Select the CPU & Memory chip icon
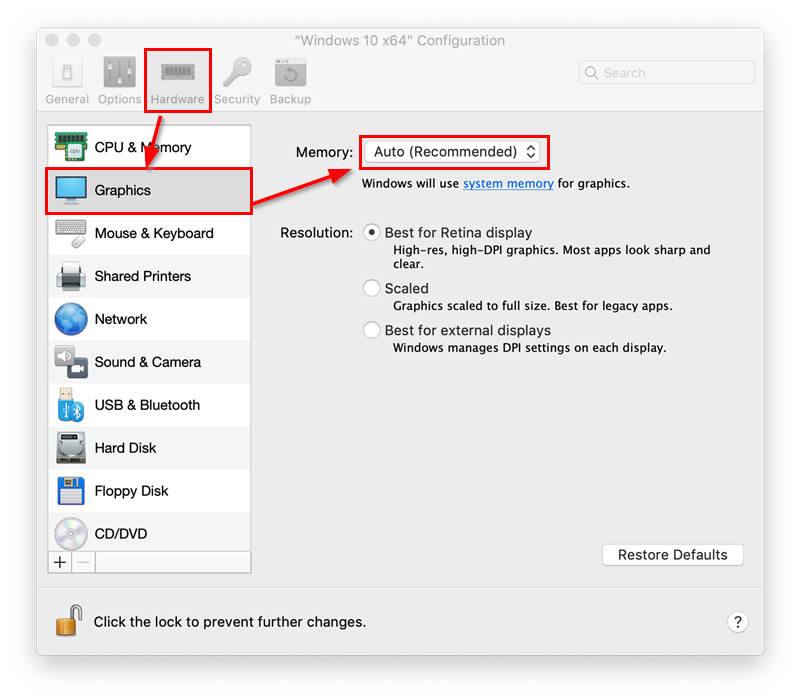This screenshot has height=700, width=800. [x=71, y=147]
